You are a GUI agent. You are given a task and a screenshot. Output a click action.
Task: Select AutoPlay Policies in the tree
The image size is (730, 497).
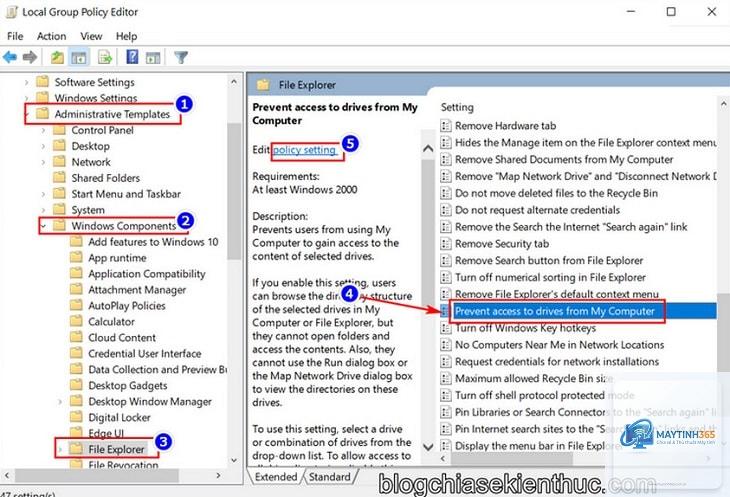click(127, 305)
